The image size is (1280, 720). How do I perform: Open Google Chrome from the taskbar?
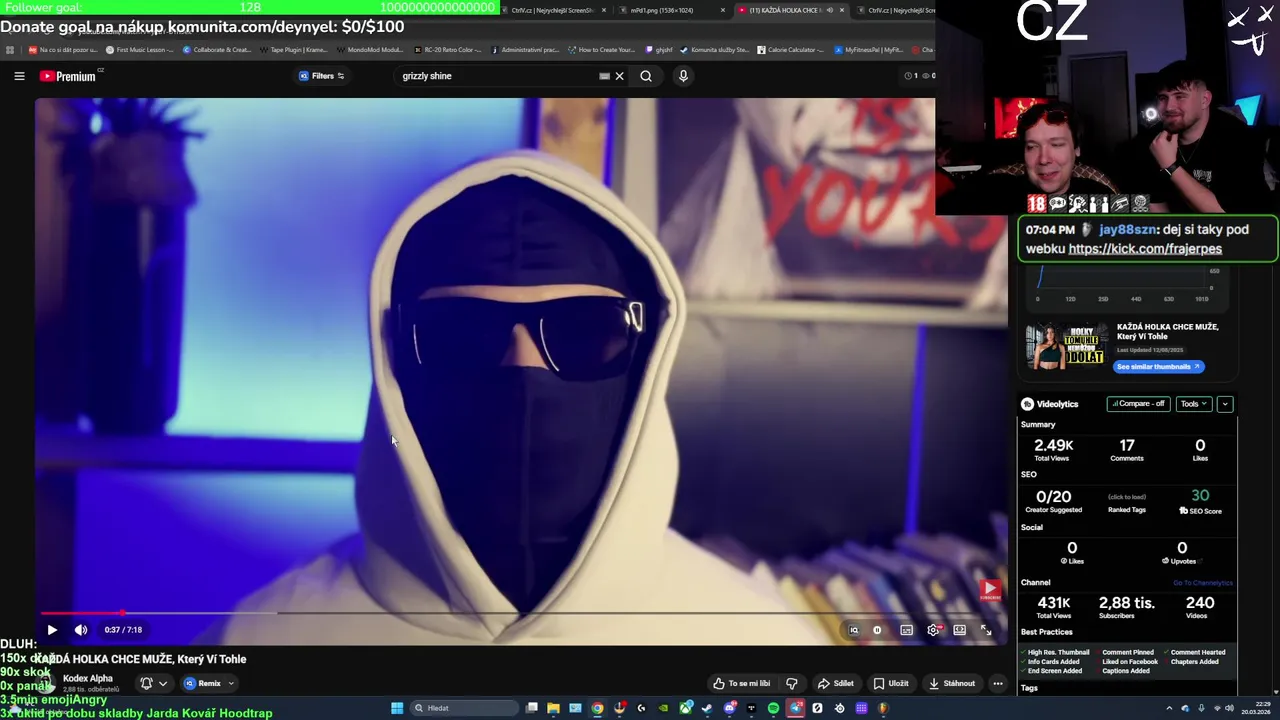click(x=597, y=708)
